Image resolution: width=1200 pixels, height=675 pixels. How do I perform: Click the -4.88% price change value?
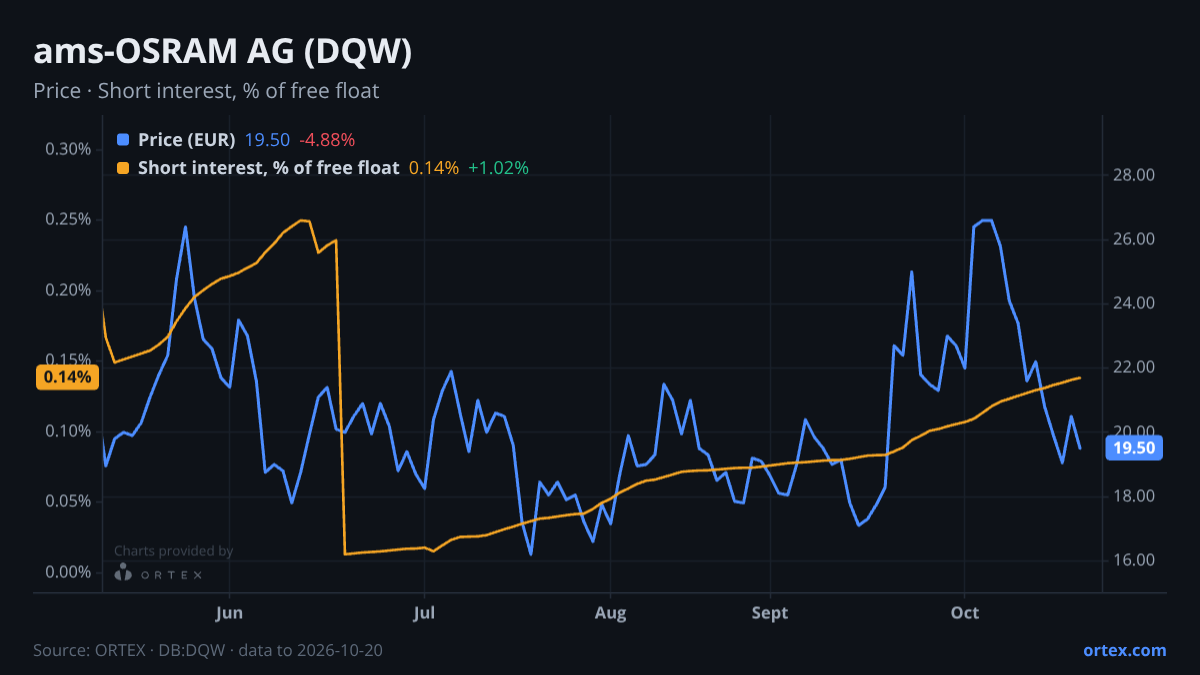[327, 140]
